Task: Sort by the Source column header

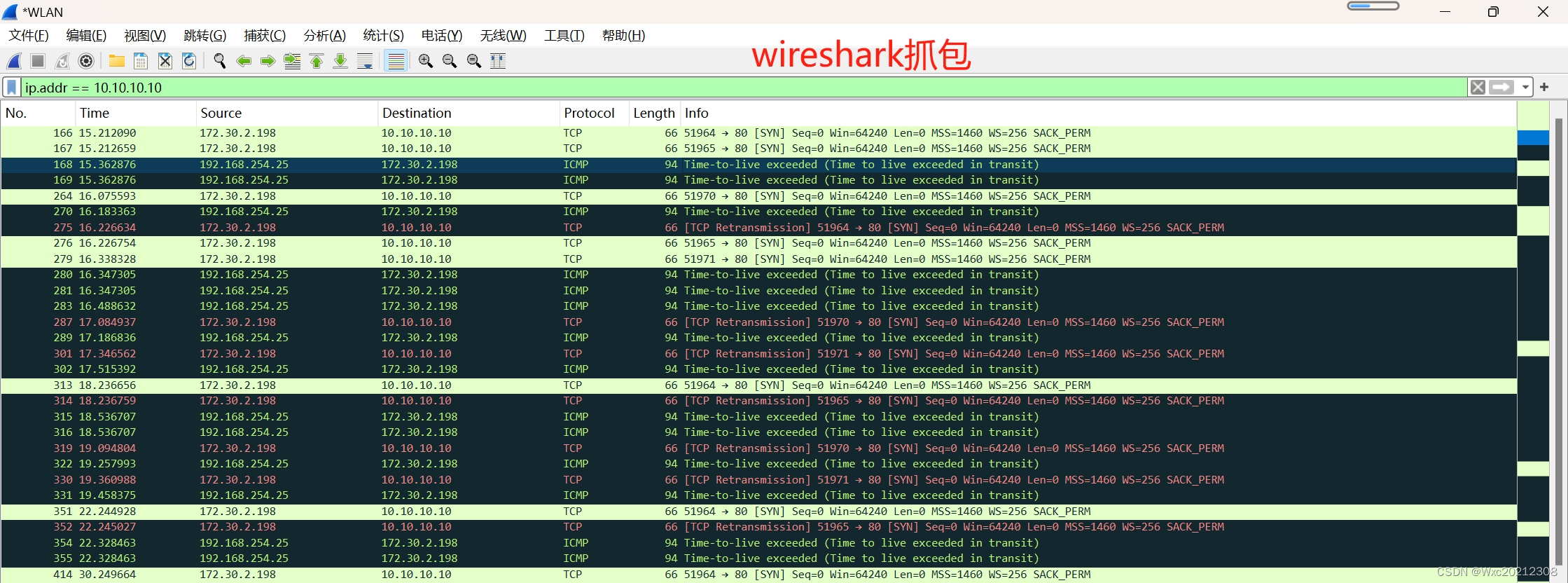Action: (286, 113)
